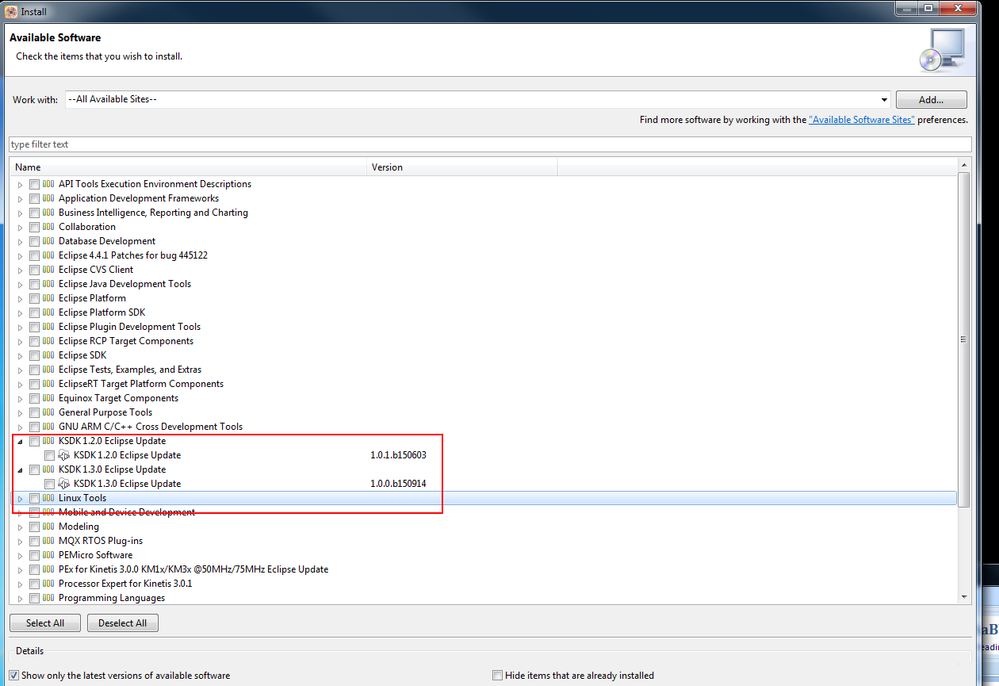Collapse the KSDK 1.3.0 Eclipse Update category
999x686 pixels.
(20, 469)
